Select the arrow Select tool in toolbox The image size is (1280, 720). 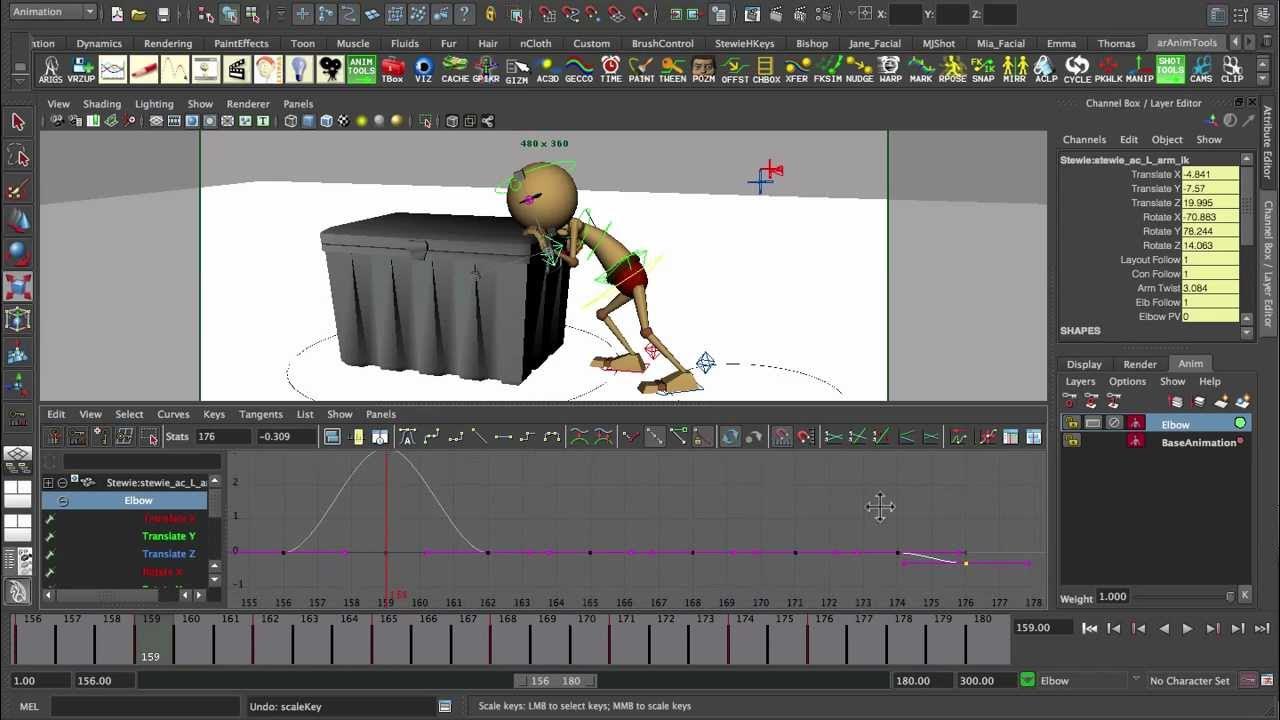point(18,122)
